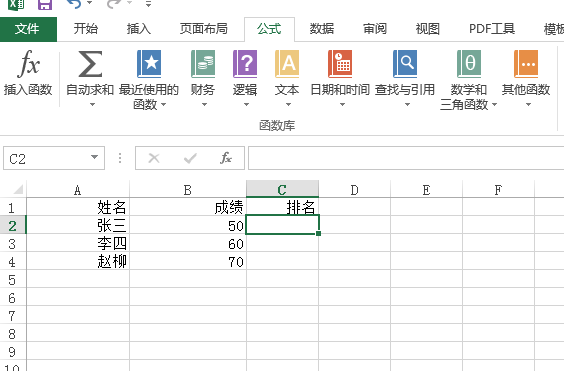Screen dimensions: 564x371
Task: Switch to the Review (审阅) tab
Action: 375,29
